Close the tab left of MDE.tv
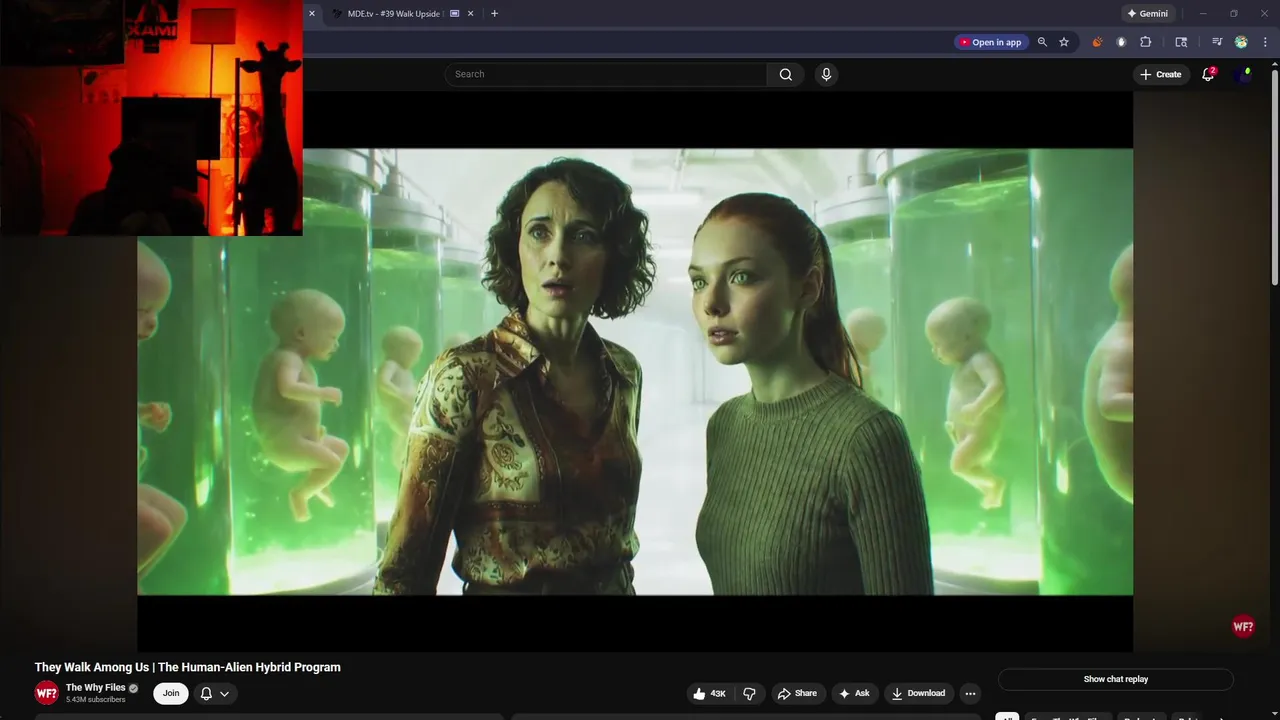This screenshot has height=720, width=1280. [311, 14]
